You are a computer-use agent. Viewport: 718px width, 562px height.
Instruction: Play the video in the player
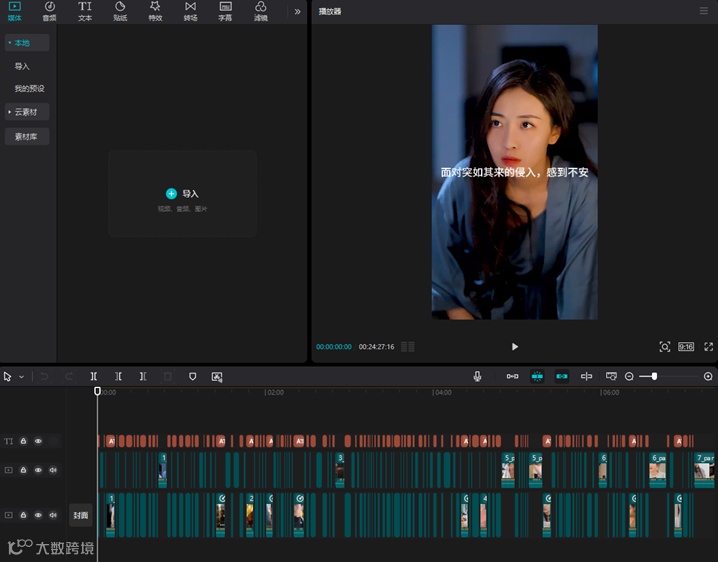(x=515, y=346)
